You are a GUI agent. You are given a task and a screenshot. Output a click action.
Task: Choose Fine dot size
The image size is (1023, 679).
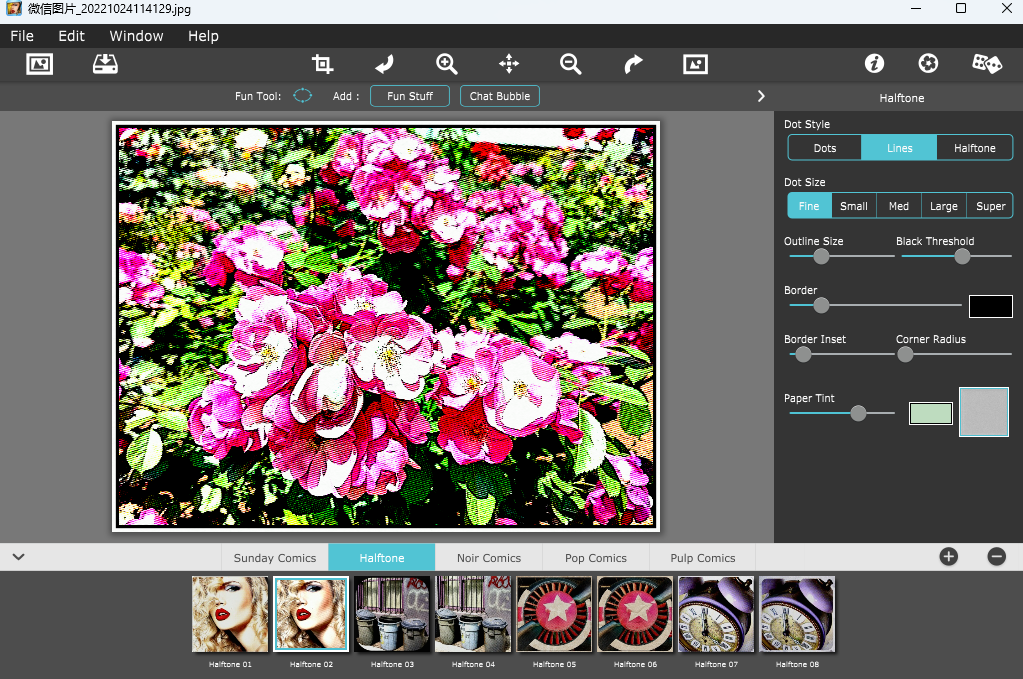pyautogui.click(x=809, y=206)
